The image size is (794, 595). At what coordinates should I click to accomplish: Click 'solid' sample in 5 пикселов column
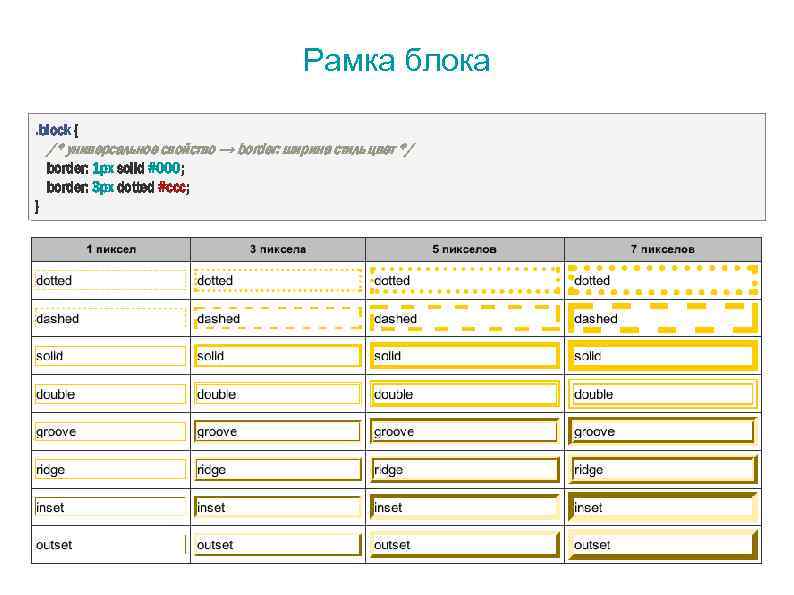point(465,356)
